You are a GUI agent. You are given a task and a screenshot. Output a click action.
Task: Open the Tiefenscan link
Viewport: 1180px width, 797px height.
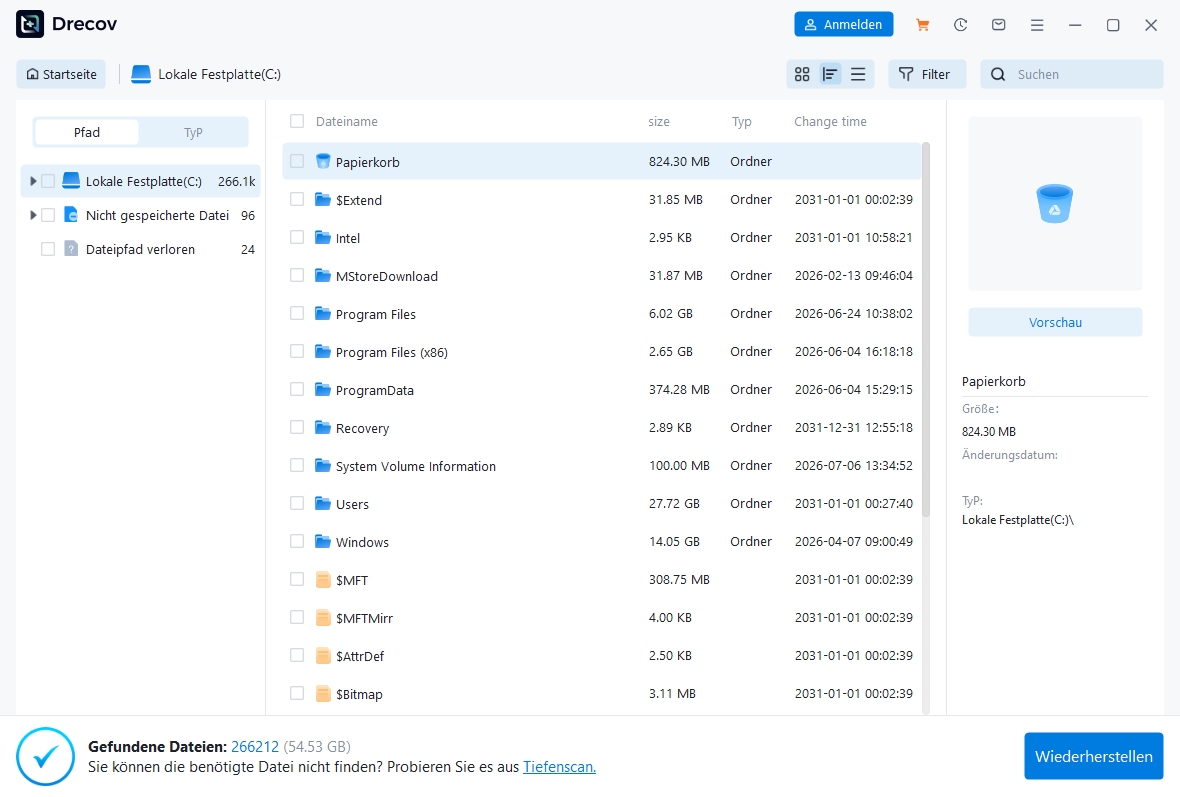click(559, 767)
